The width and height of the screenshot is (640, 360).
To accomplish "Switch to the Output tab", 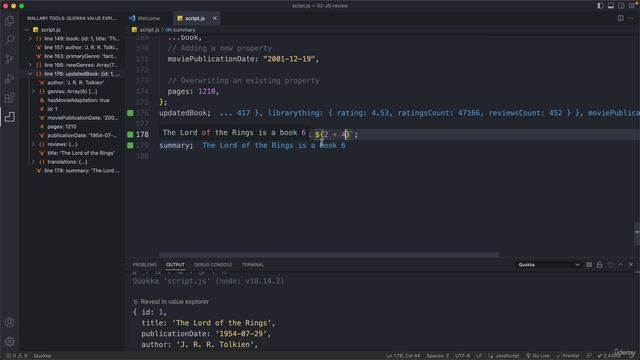I will (175, 265).
